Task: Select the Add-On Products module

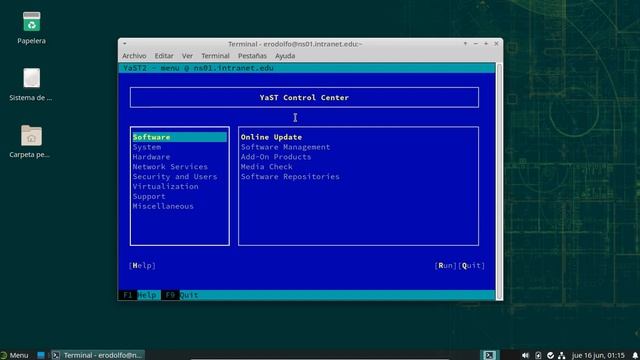Action: tap(276, 157)
